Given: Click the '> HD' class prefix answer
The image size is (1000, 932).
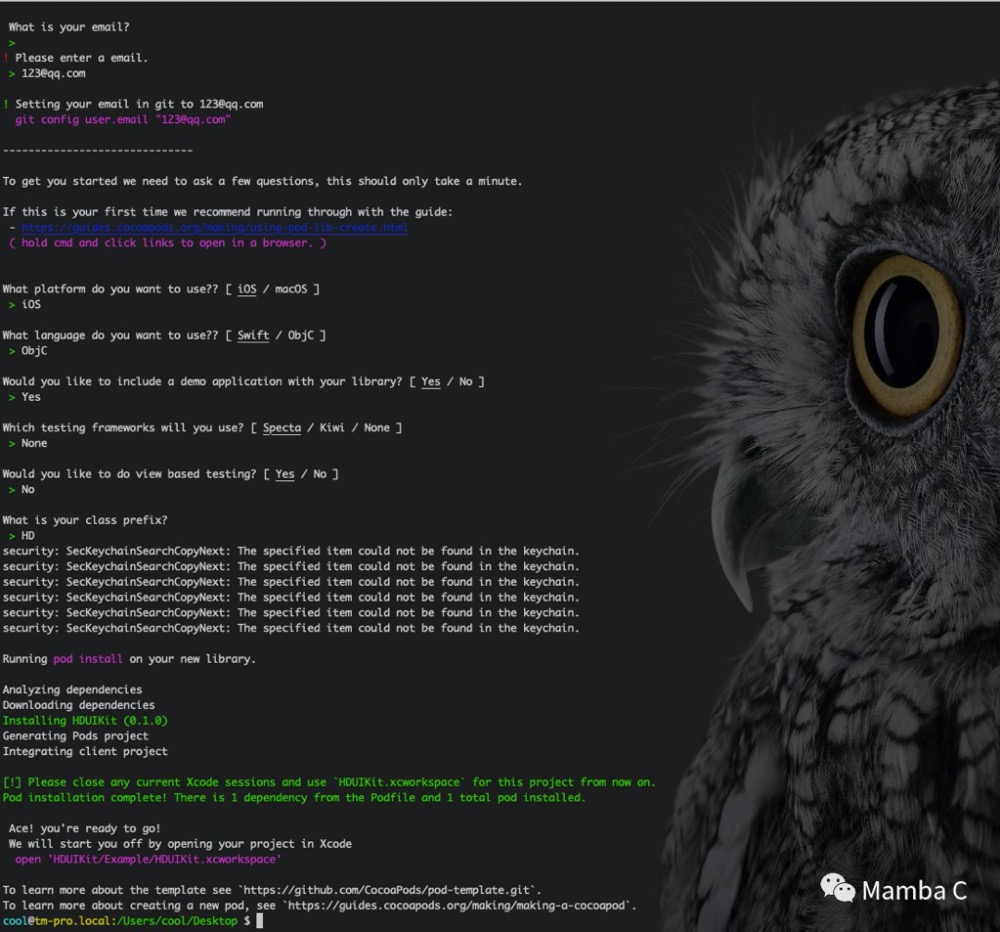Looking at the screenshot, I should (22, 536).
